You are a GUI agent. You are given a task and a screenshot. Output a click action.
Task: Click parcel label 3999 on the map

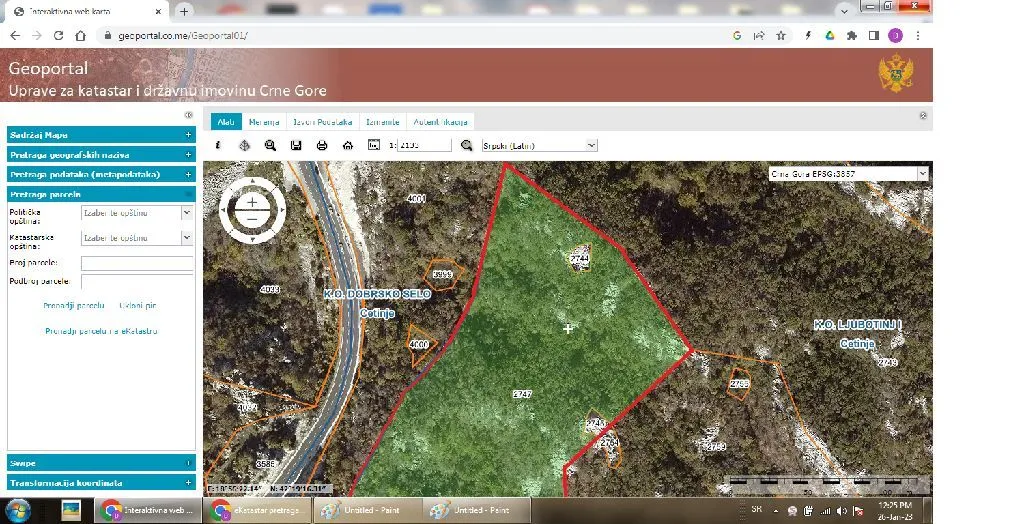tap(443, 274)
